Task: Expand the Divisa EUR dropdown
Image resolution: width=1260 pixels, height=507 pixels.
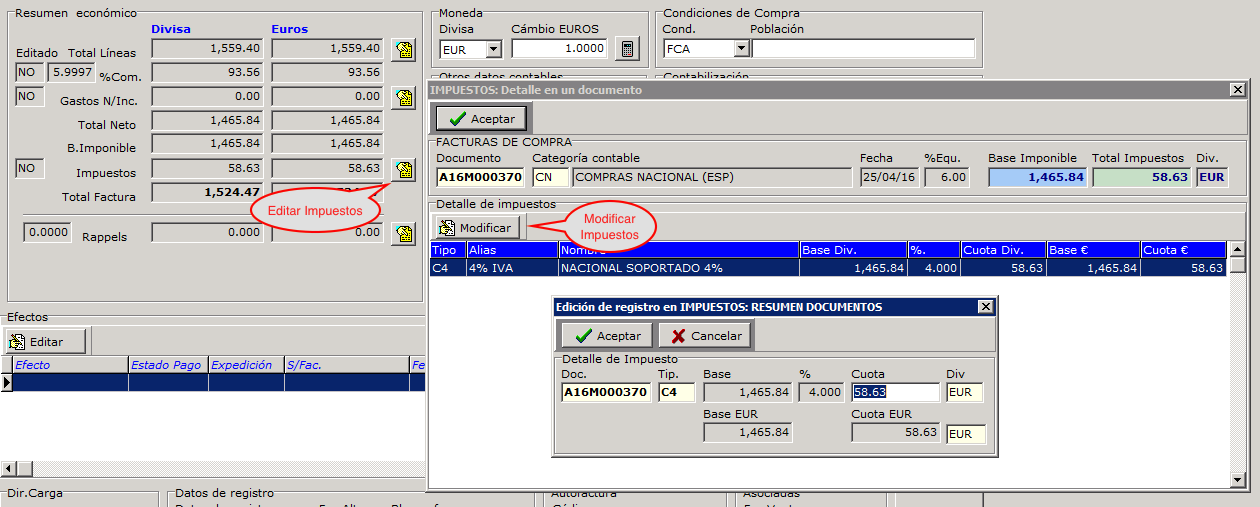Action: pos(493,49)
